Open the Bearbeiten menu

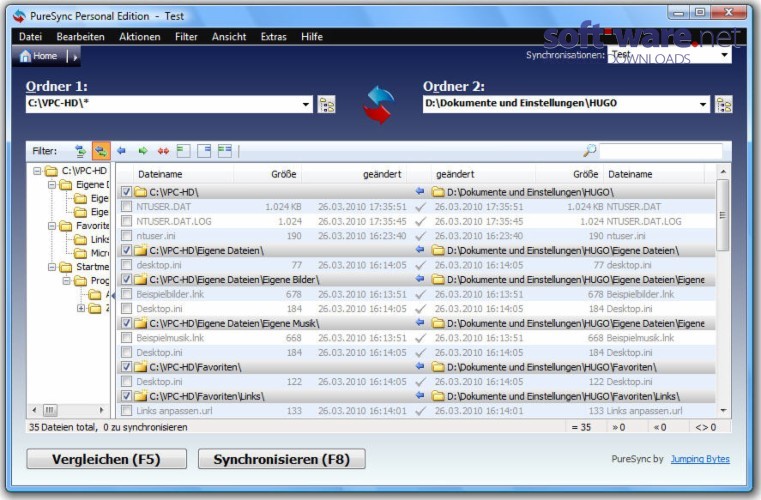(x=80, y=37)
